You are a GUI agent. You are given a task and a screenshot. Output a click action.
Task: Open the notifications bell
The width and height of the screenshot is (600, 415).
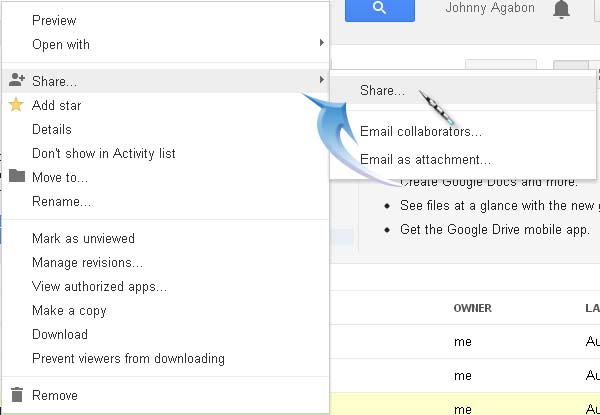[561, 9]
